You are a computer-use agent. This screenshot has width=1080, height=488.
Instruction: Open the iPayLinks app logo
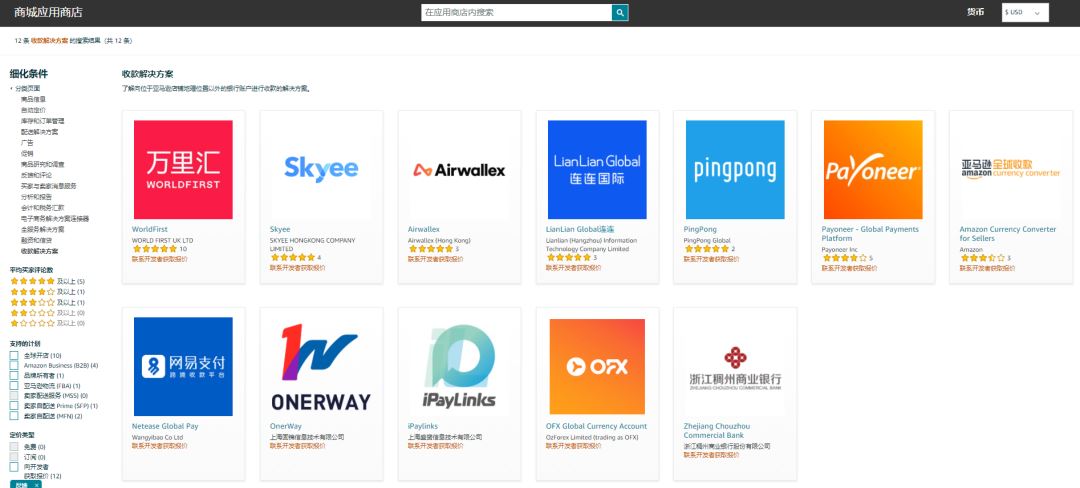coord(459,366)
